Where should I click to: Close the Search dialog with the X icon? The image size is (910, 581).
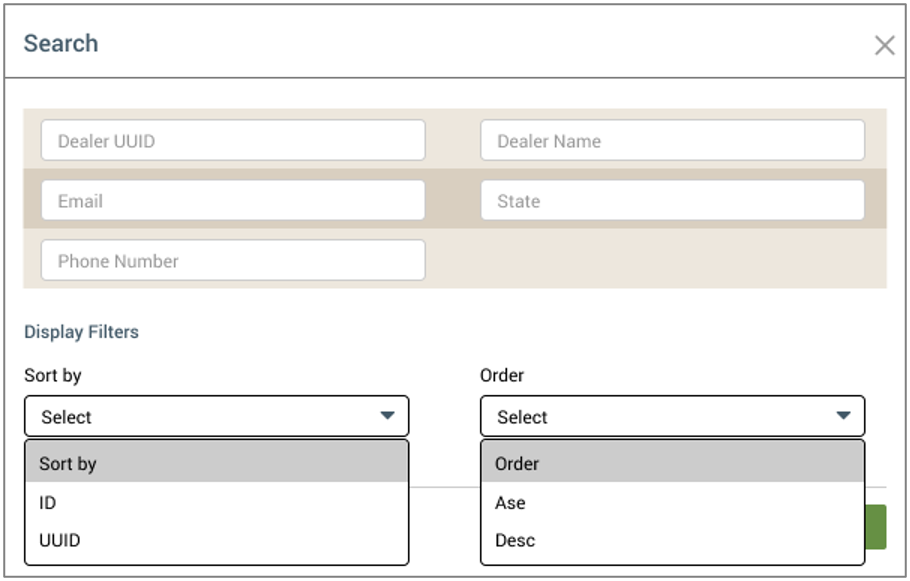pyautogui.click(x=884, y=45)
